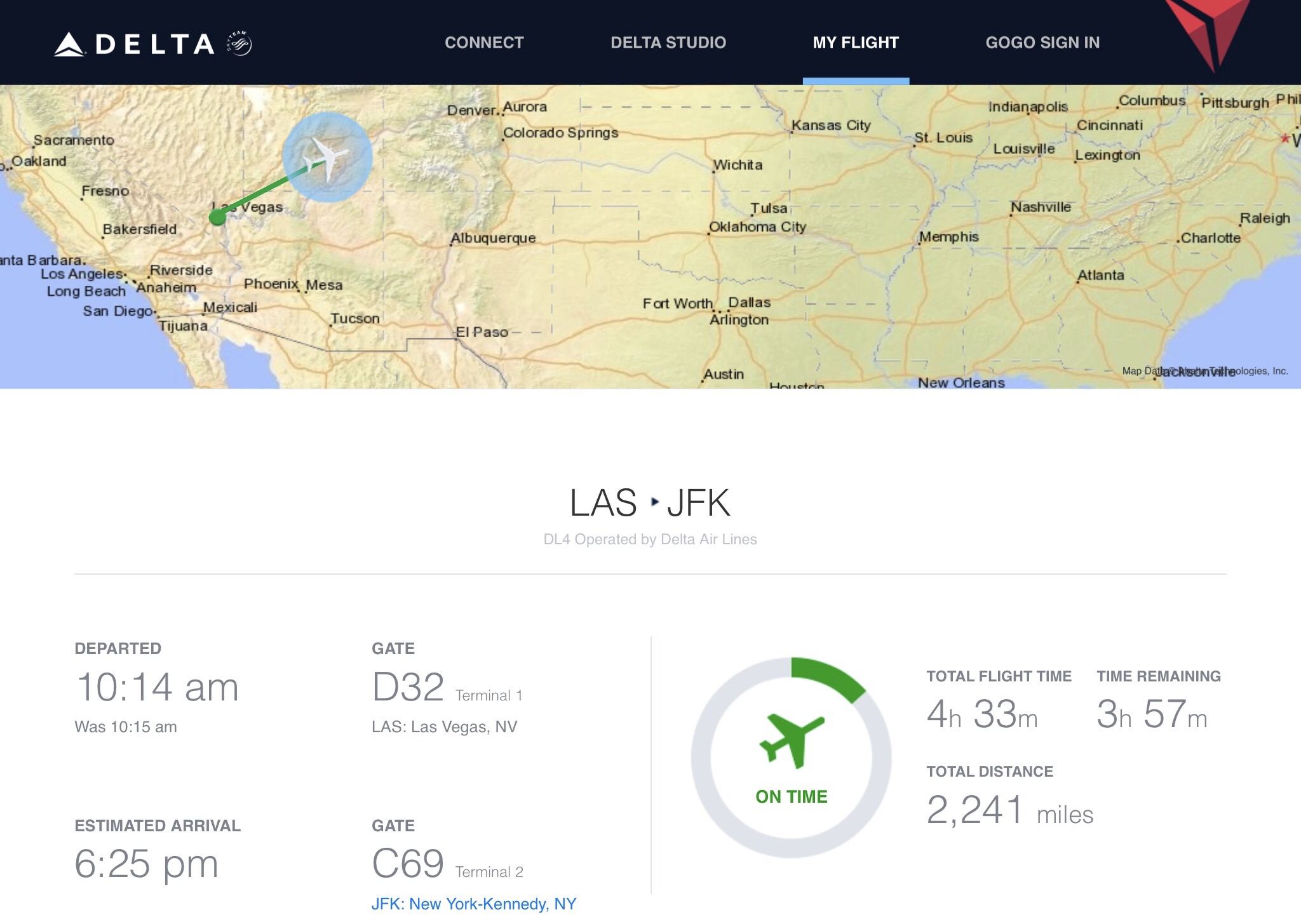Open the Connect tab

pos(484,43)
